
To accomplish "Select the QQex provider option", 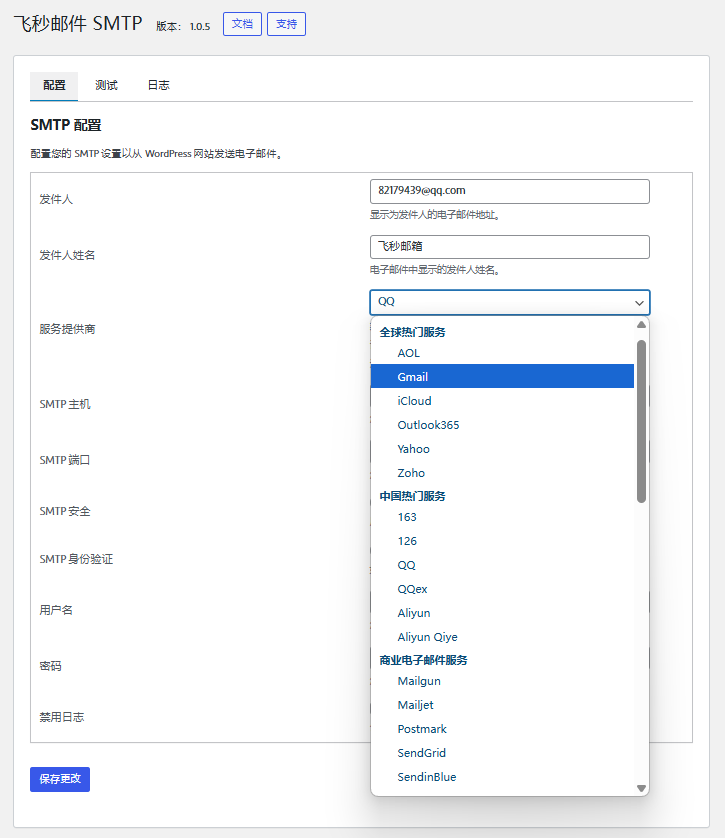I will tap(502, 589).
